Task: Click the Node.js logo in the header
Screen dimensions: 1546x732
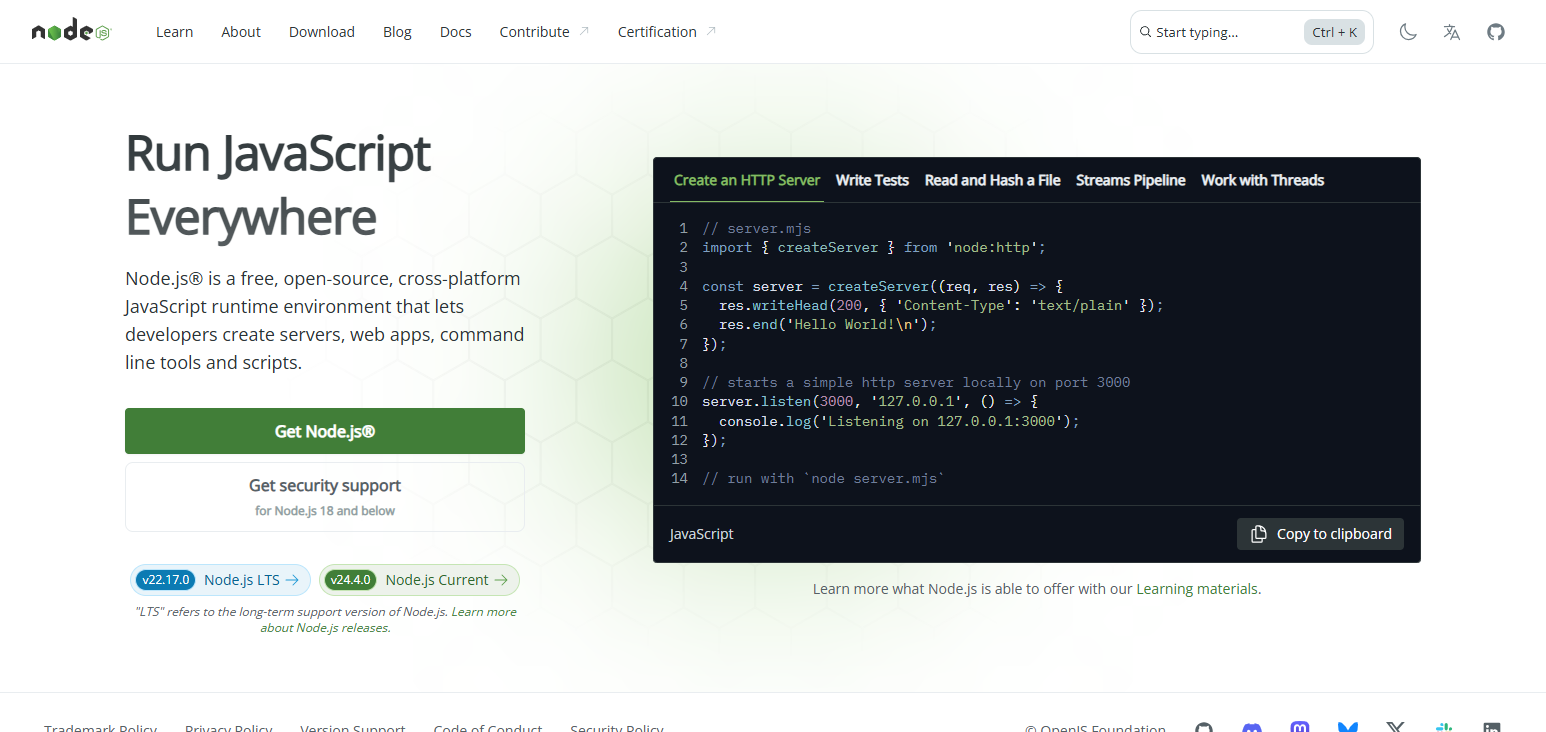Action: click(x=71, y=31)
